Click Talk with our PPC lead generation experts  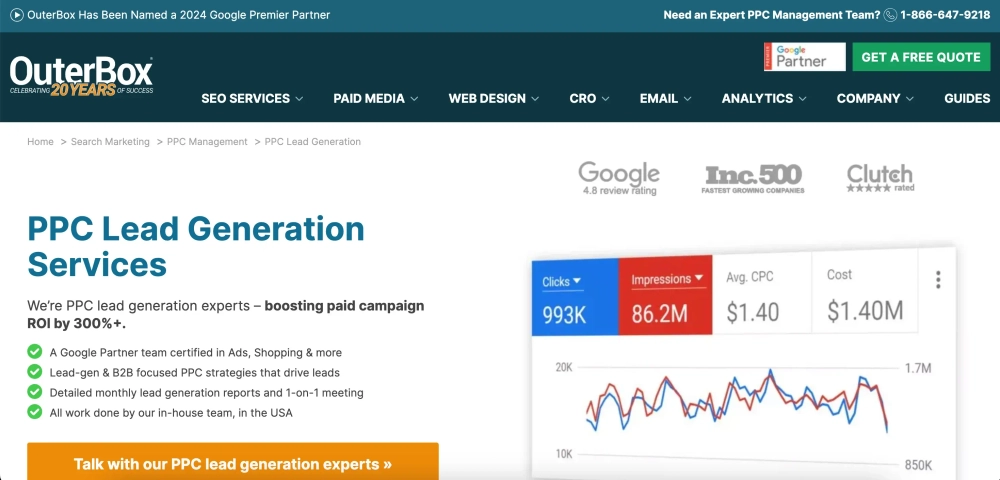pyautogui.click(x=233, y=462)
